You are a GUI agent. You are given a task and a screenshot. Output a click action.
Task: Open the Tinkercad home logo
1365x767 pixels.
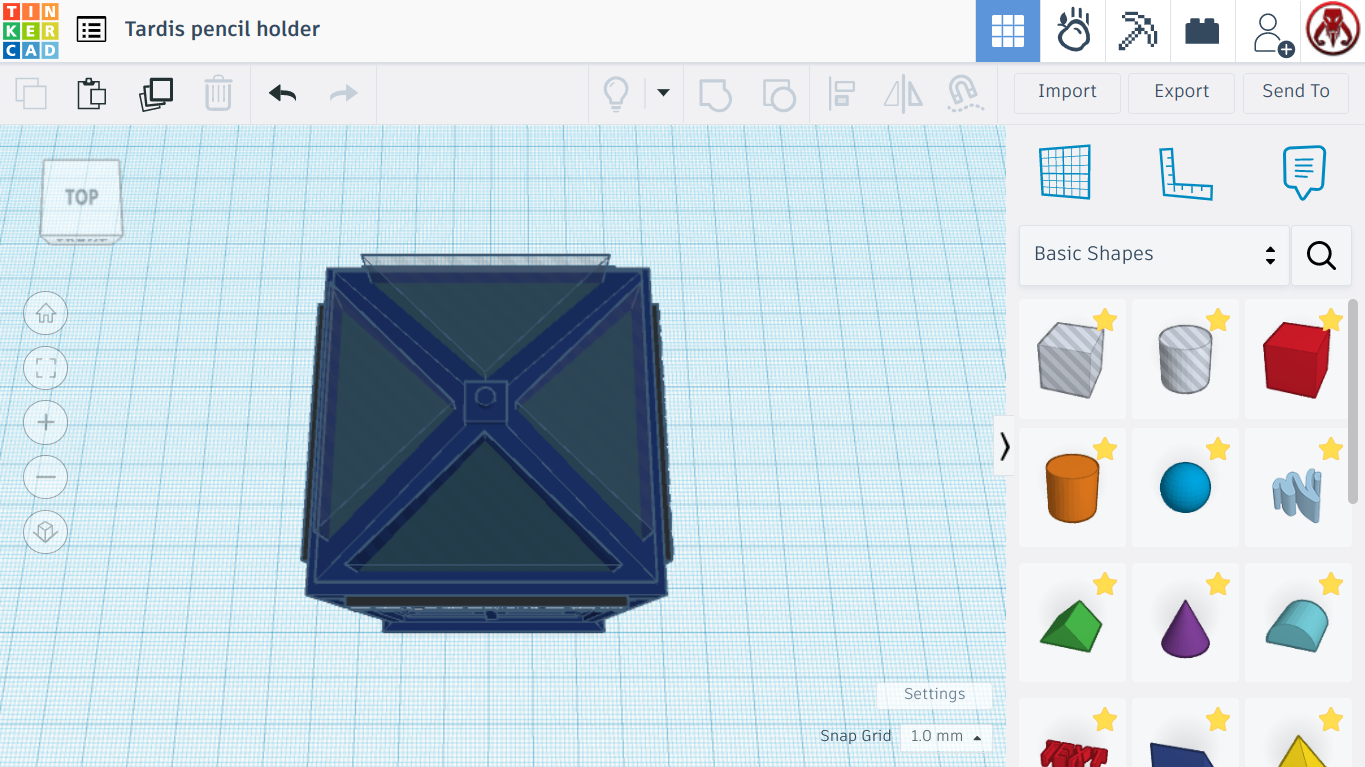point(31,30)
